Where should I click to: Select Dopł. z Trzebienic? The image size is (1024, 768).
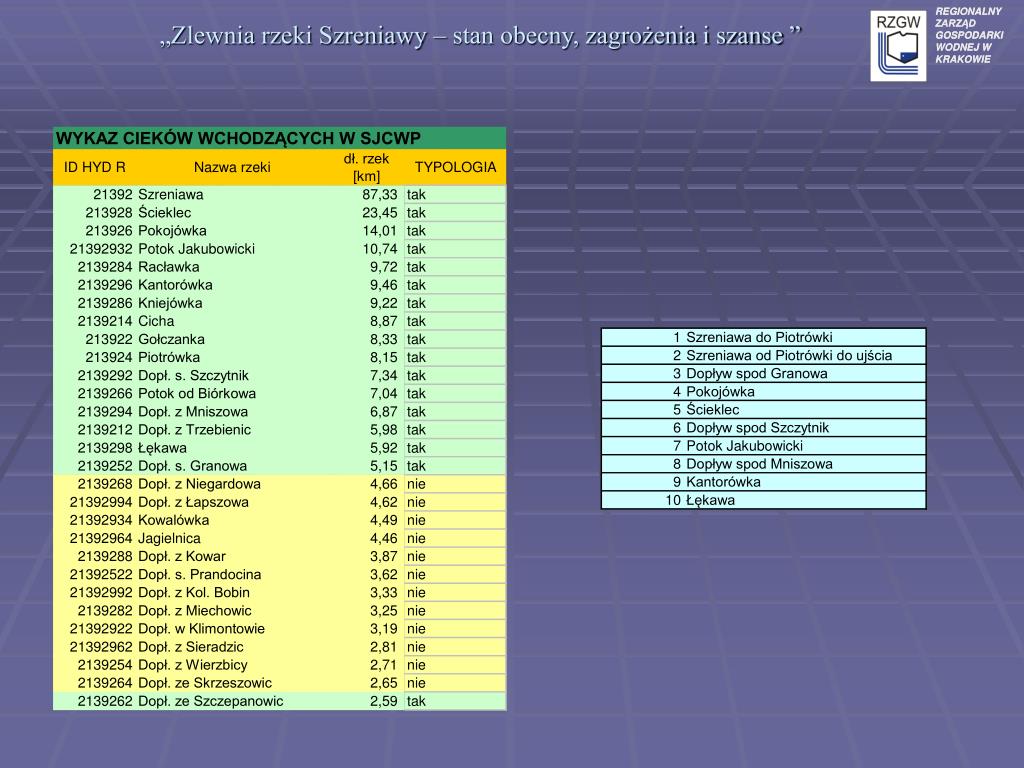[x=195, y=430]
